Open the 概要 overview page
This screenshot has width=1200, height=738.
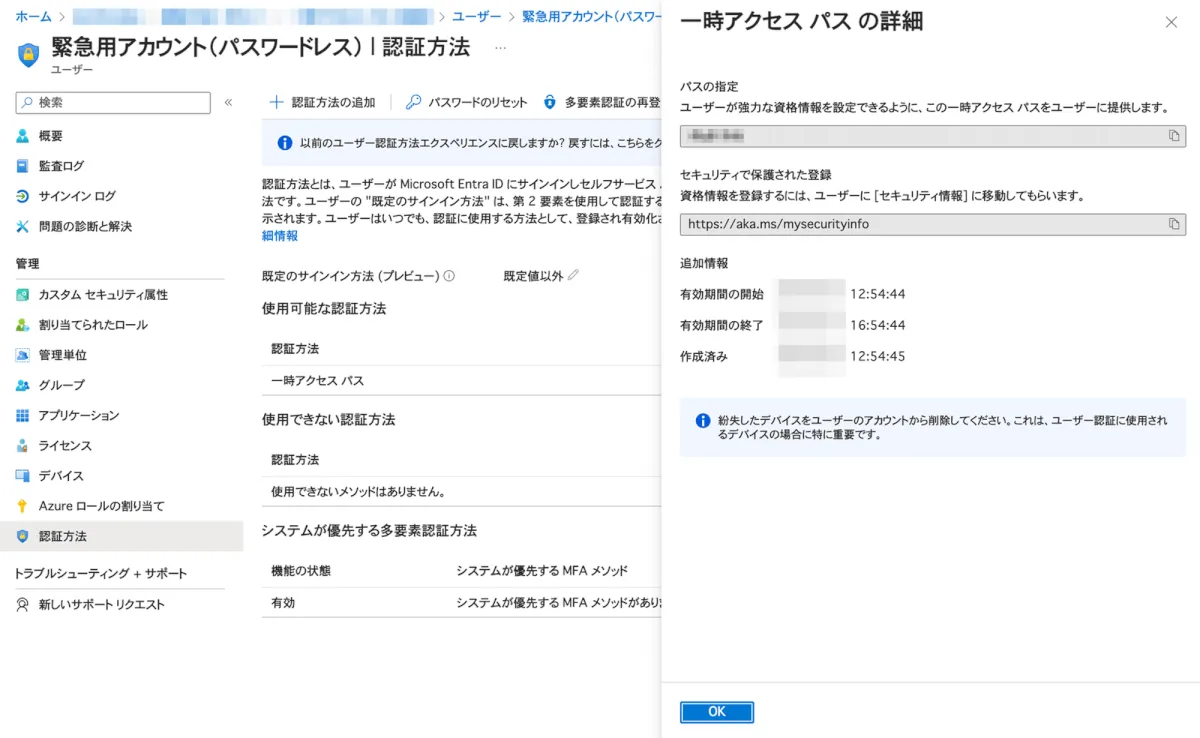pos(51,136)
